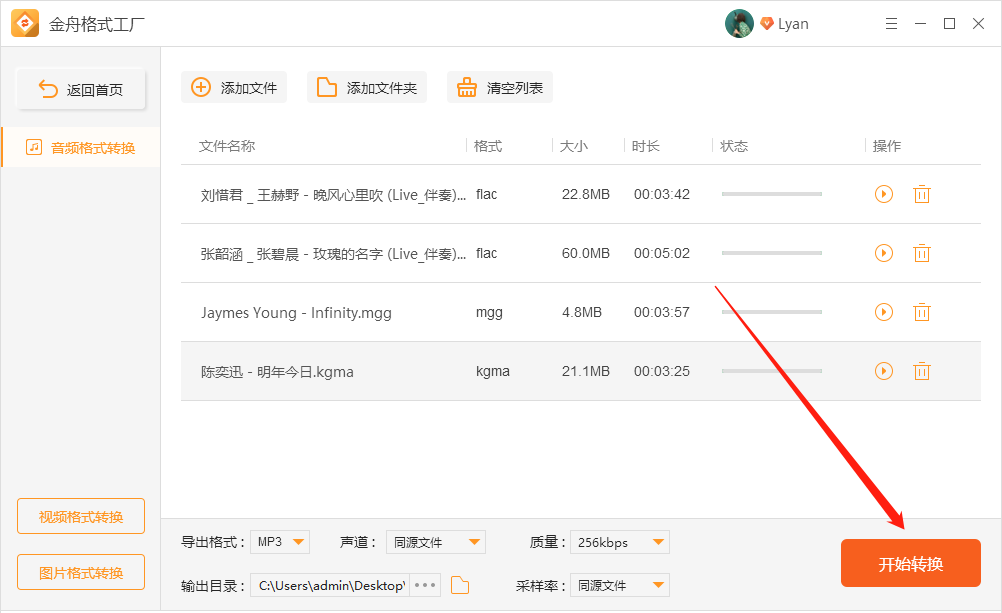The width and height of the screenshot is (1002, 613).
Task: Play the 刘惜君 晚风心里吹 track
Action: [x=883, y=194]
